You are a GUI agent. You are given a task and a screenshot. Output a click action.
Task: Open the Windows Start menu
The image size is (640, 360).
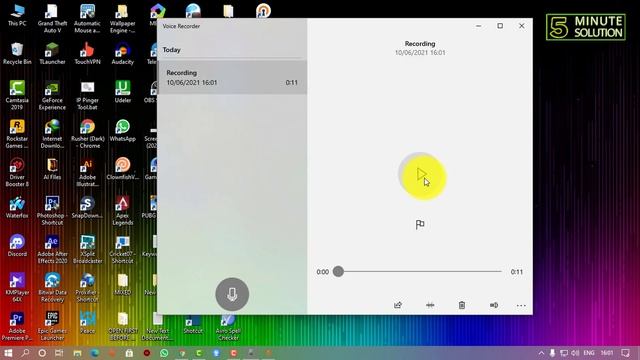pos(8,353)
